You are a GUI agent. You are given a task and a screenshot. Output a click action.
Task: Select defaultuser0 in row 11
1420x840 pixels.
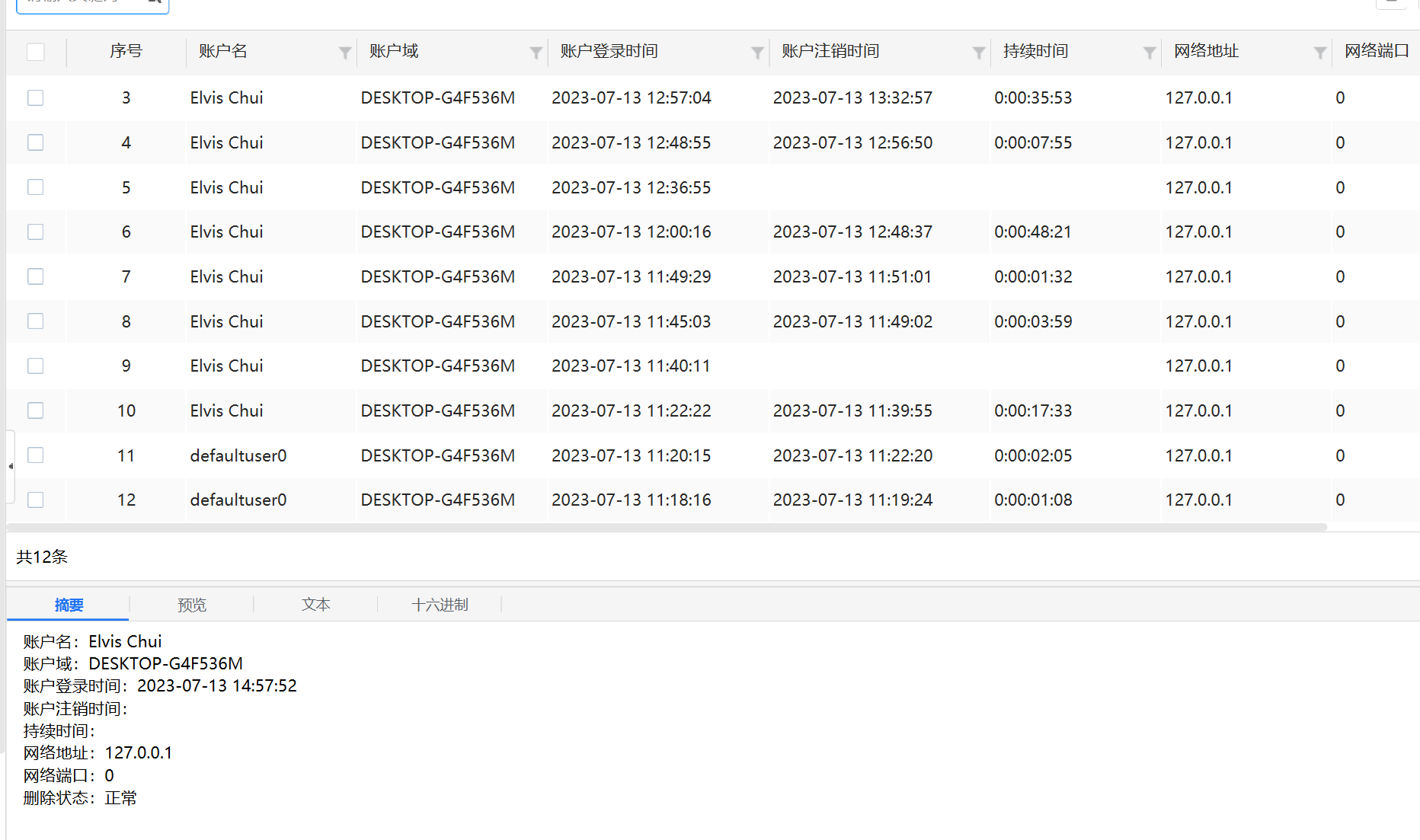pos(238,455)
